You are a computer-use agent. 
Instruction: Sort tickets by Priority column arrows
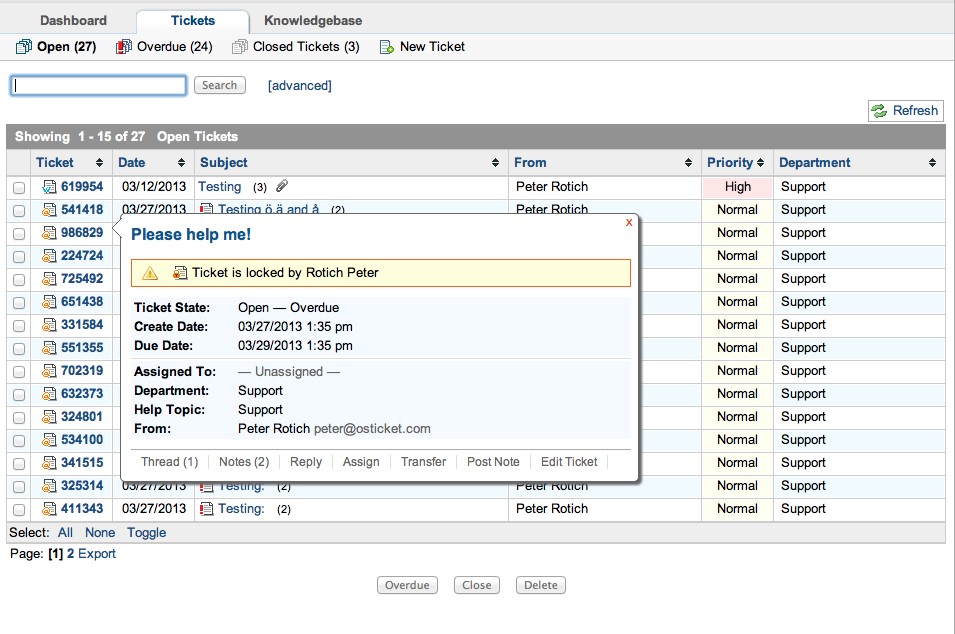[x=761, y=163]
